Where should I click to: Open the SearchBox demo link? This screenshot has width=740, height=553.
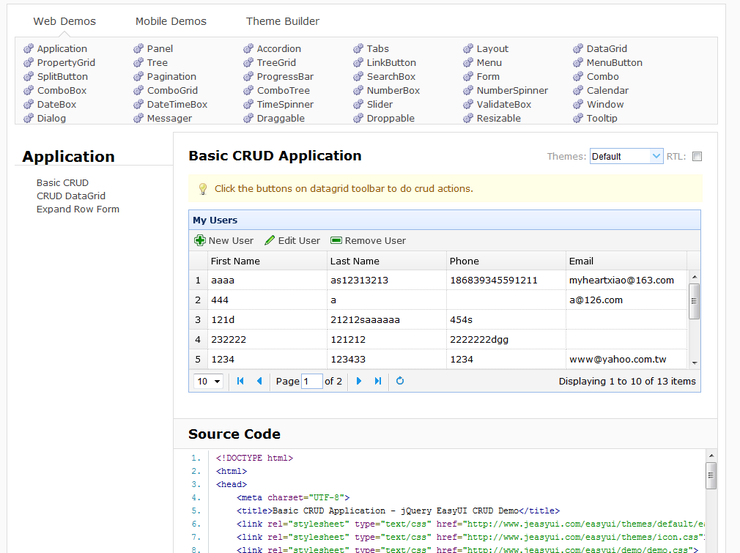pyautogui.click(x=391, y=76)
